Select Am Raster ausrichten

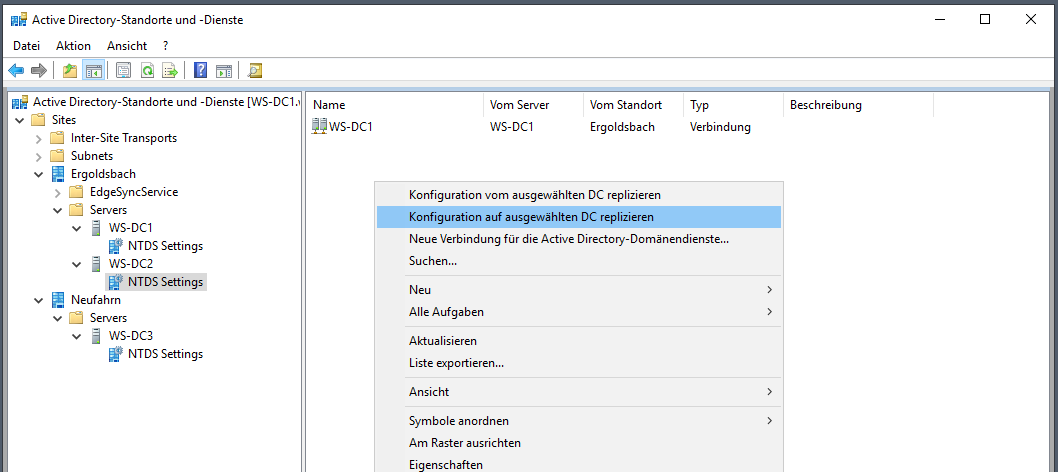point(578,443)
